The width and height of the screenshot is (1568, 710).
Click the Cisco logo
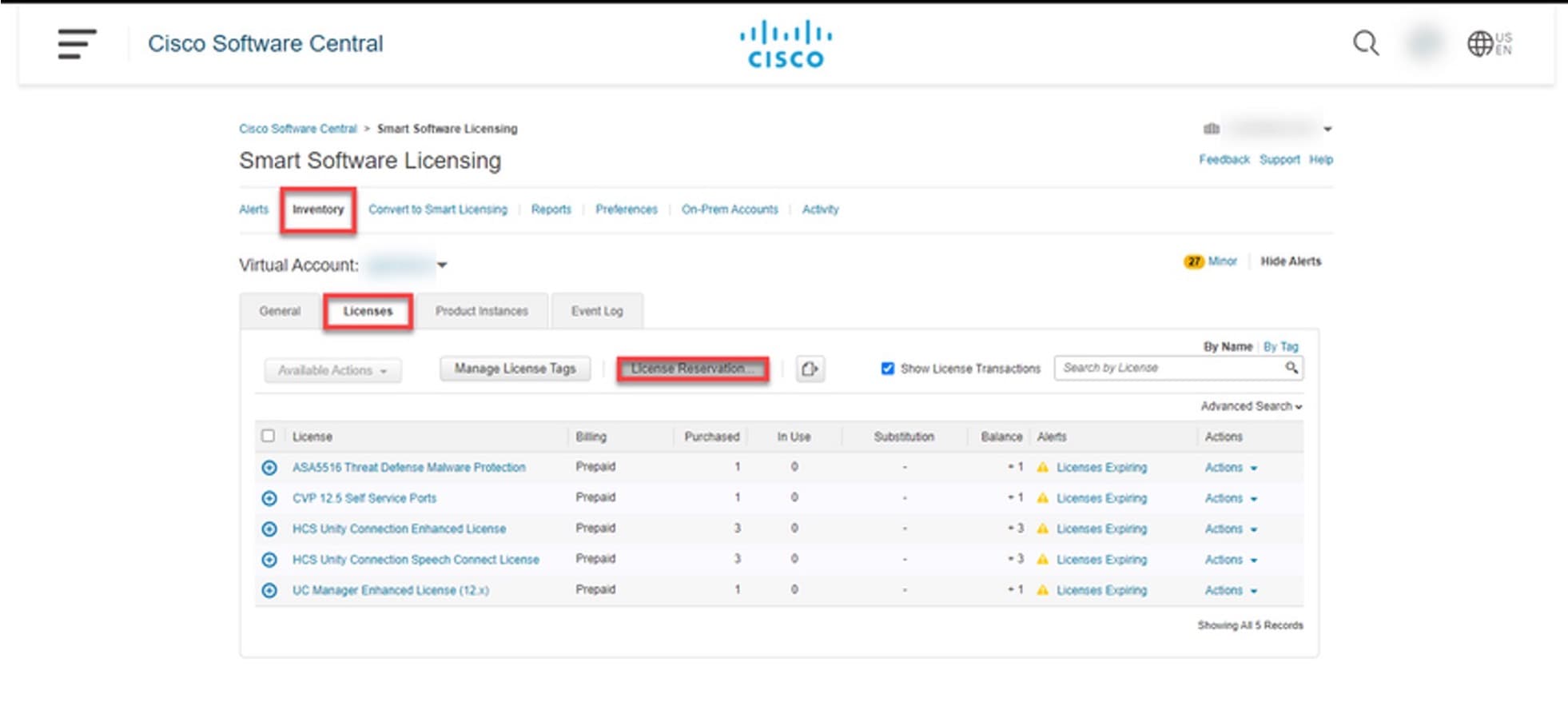[x=786, y=45]
